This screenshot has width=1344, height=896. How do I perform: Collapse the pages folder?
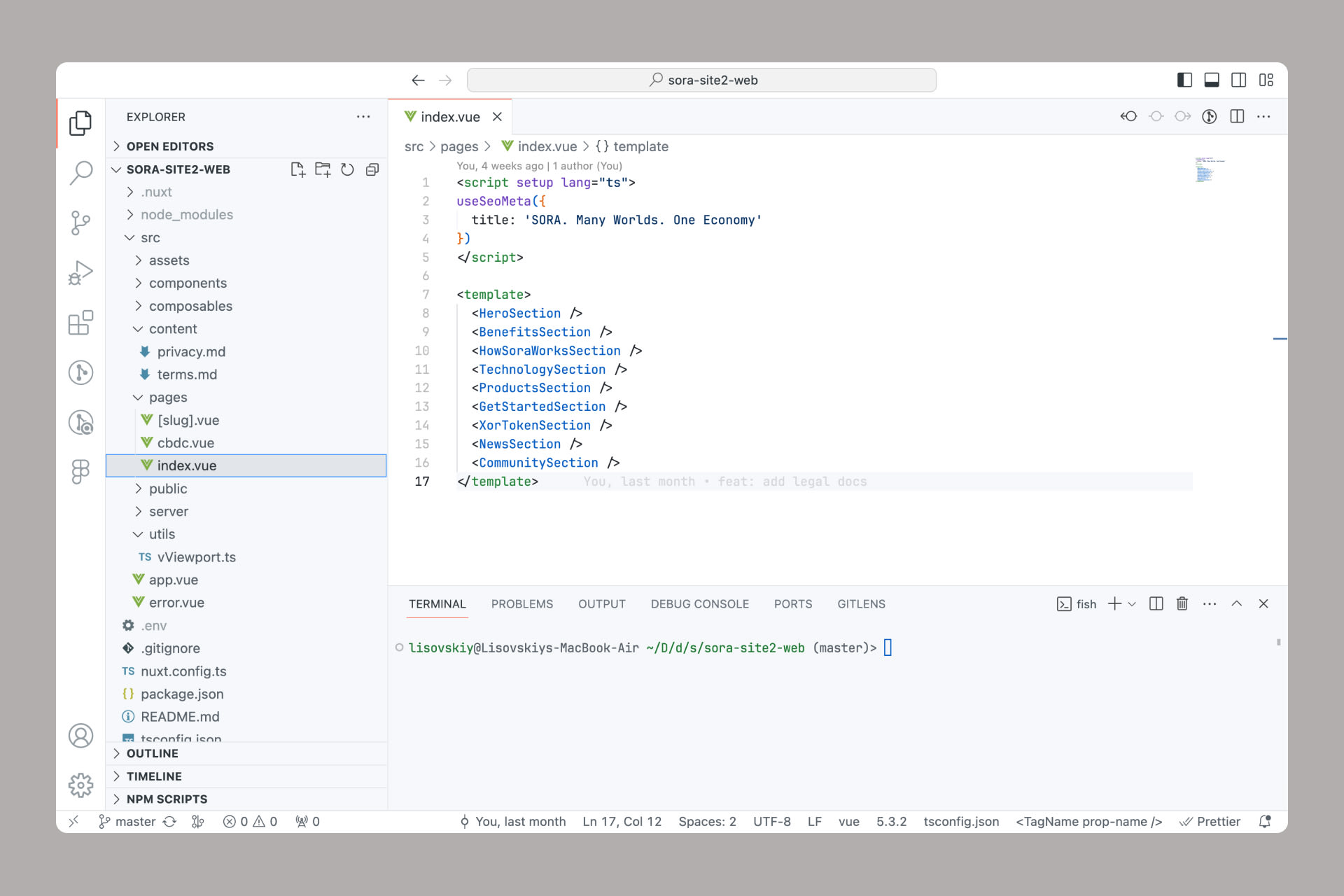pyautogui.click(x=246, y=398)
